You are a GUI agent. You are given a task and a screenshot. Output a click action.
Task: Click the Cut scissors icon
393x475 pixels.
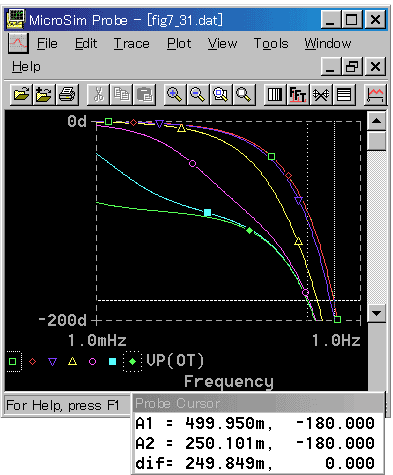(98, 95)
